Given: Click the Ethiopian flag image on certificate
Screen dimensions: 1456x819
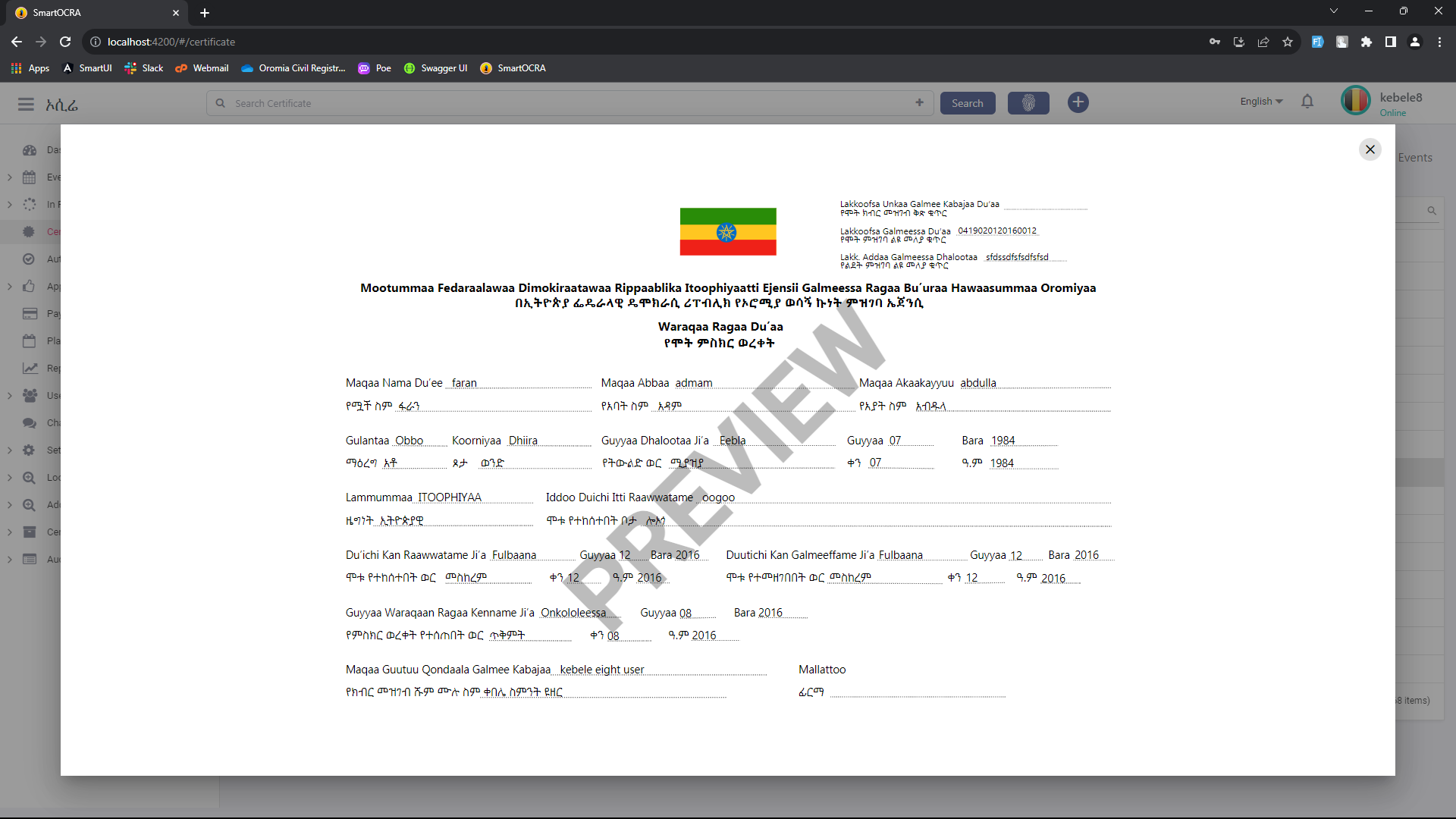Looking at the screenshot, I should [x=727, y=231].
